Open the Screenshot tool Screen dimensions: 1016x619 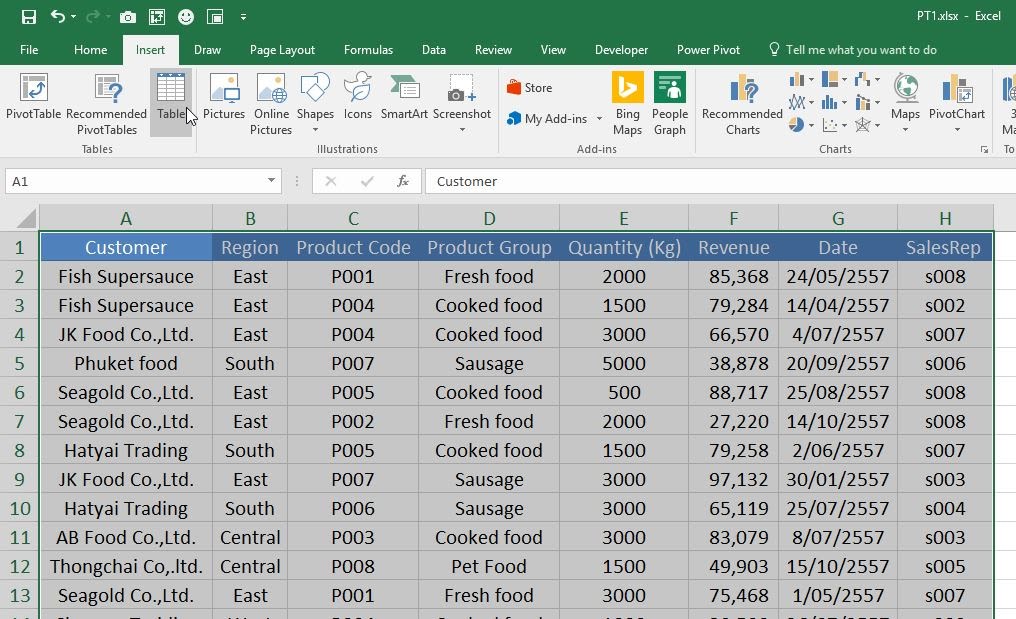coord(462,102)
